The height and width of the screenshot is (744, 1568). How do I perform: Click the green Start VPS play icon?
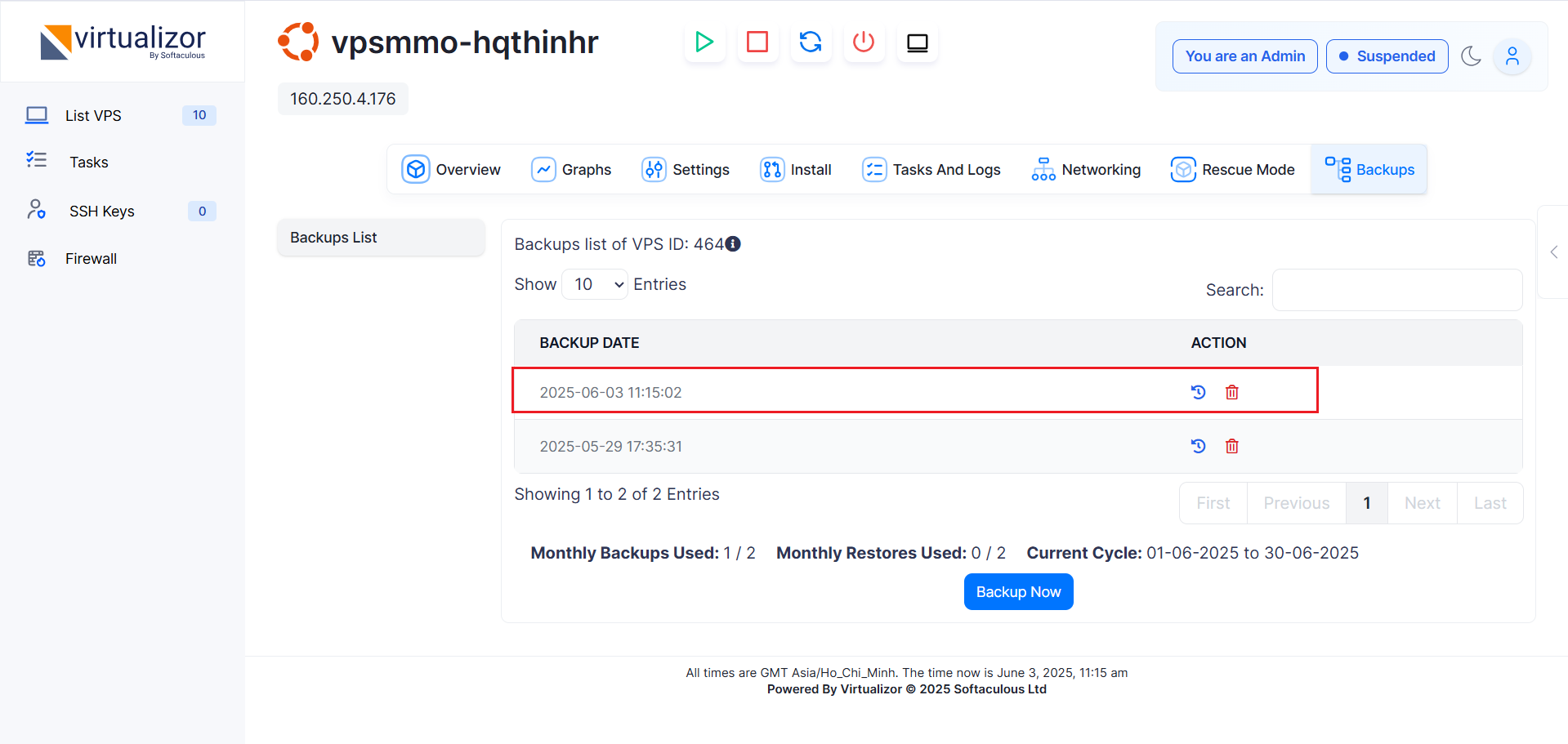(704, 42)
